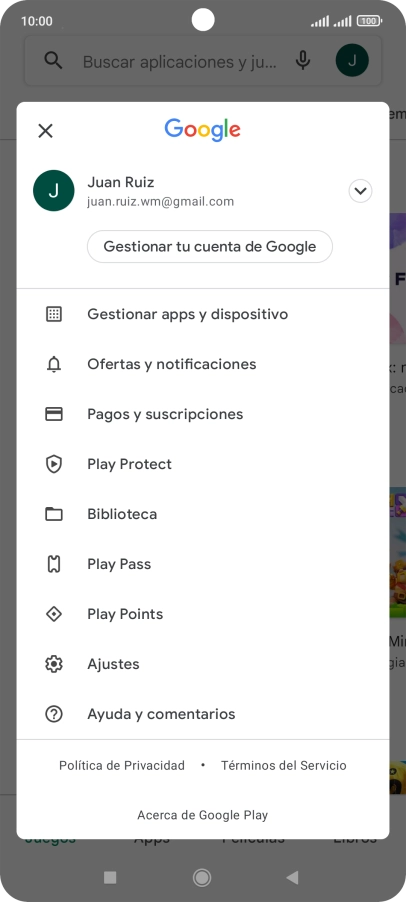Viewport: 406px width, 902px height.
Task: Open the Términos del Servicio link
Action: [284, 766]
